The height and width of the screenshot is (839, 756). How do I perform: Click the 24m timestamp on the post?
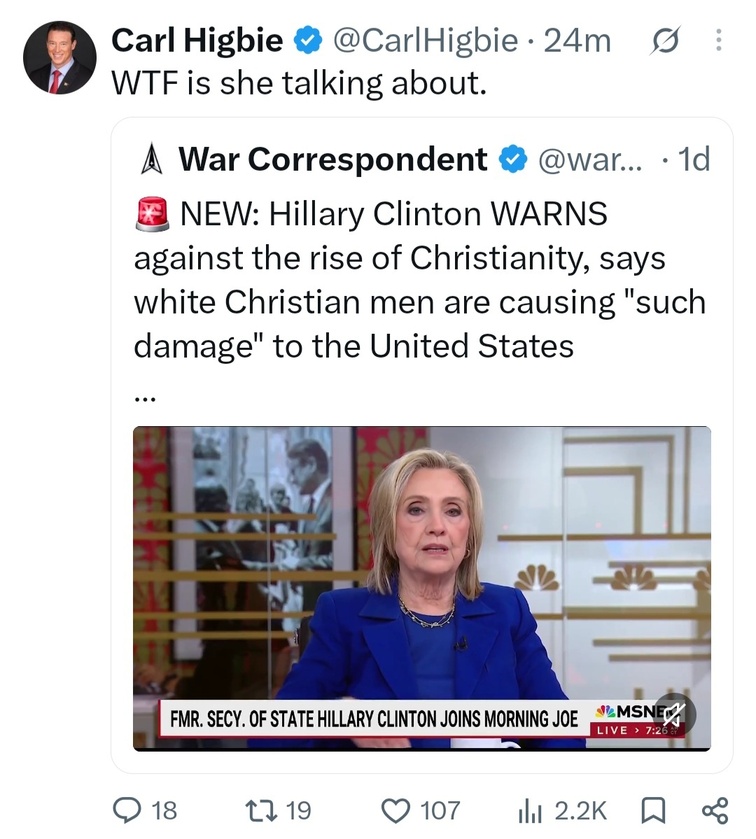coord(577,41)
